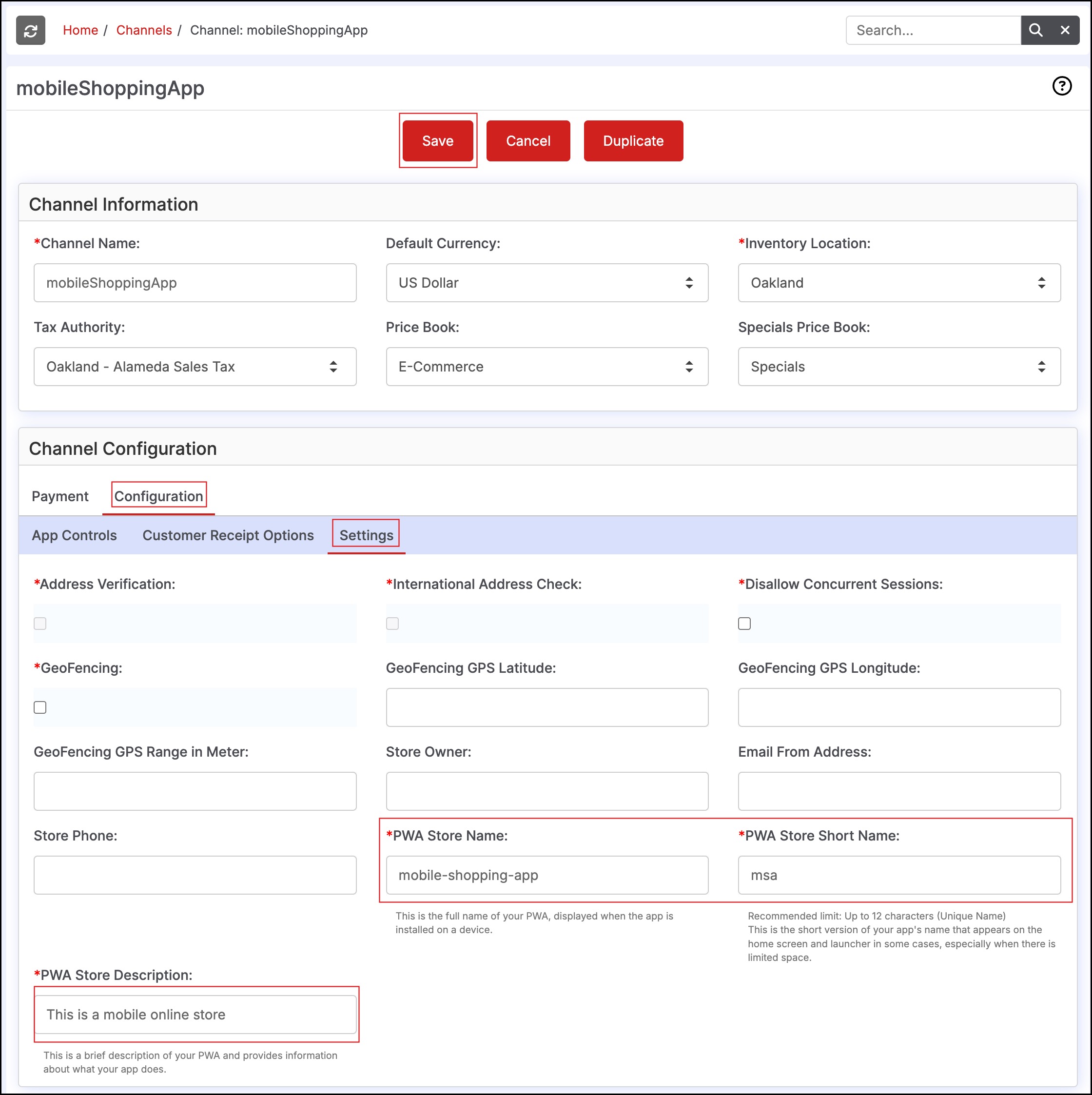Toggle Disallow Concurrent Sessions checkbox
Image resolution: width=1092 pixels, height=1095 pixels.
(744, 624)
